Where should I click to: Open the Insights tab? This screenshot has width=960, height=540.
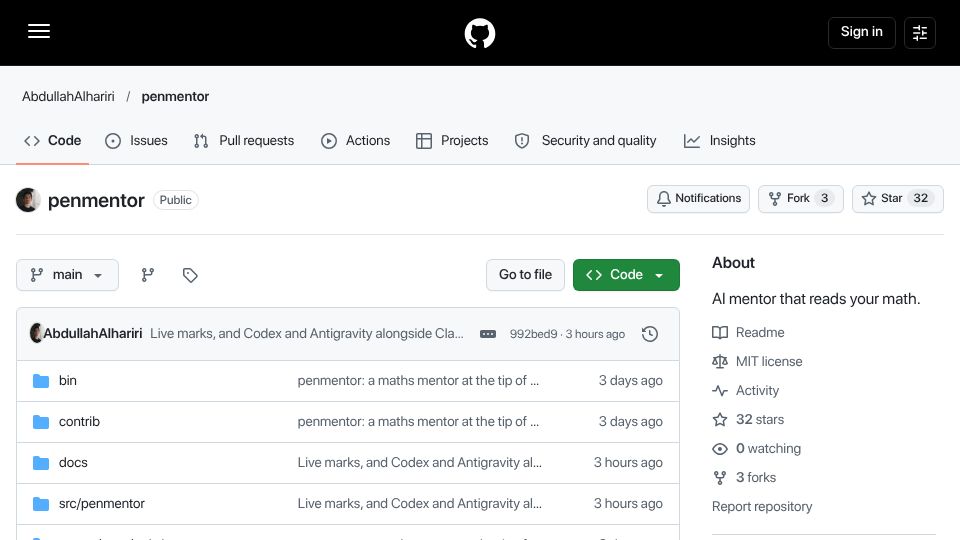pos(719,141)
